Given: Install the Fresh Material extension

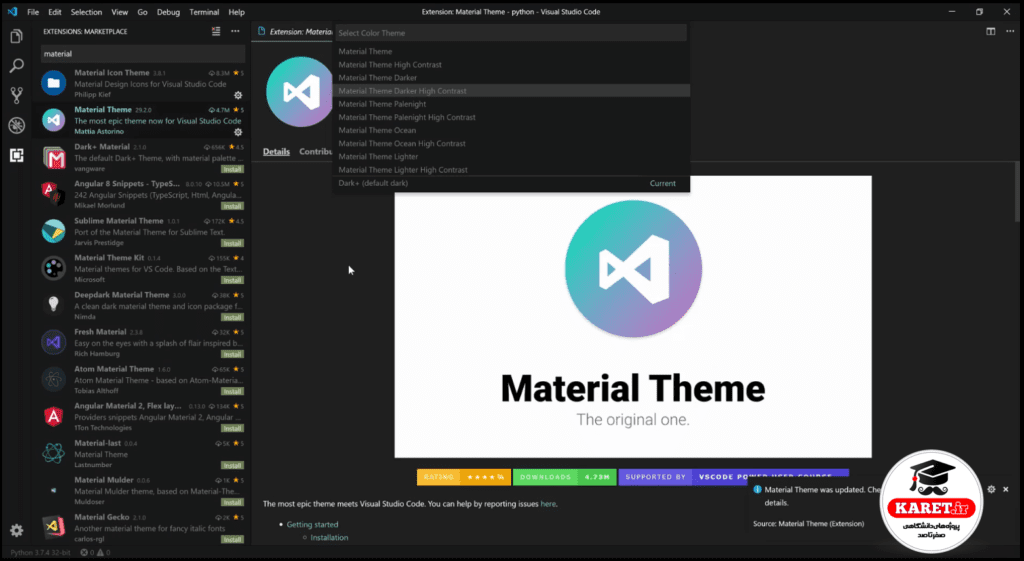Looking at the screenshot, I should (232, 355).
